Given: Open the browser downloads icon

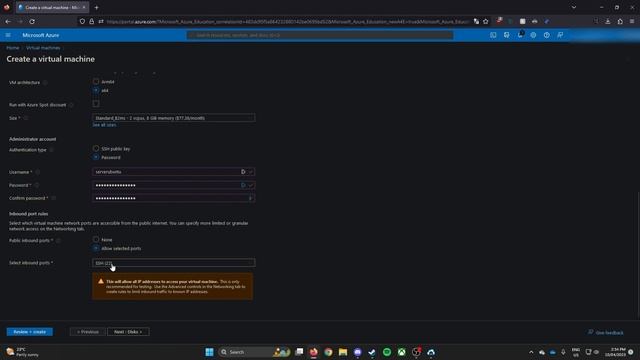Looking at the screenshot, I should (x=608, y=21).
